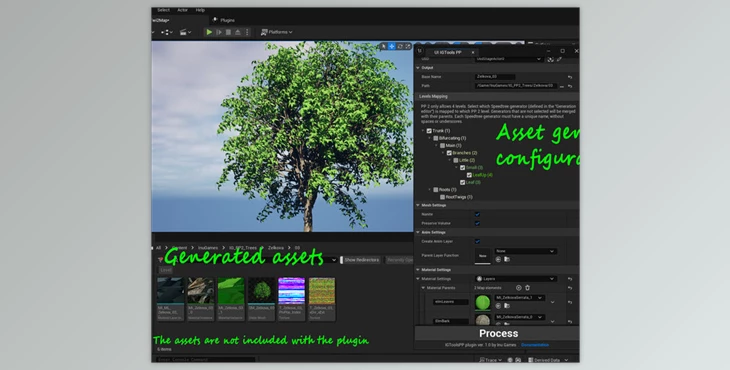
Task: Open the Platforms dropdown
Action: [277, 32]
